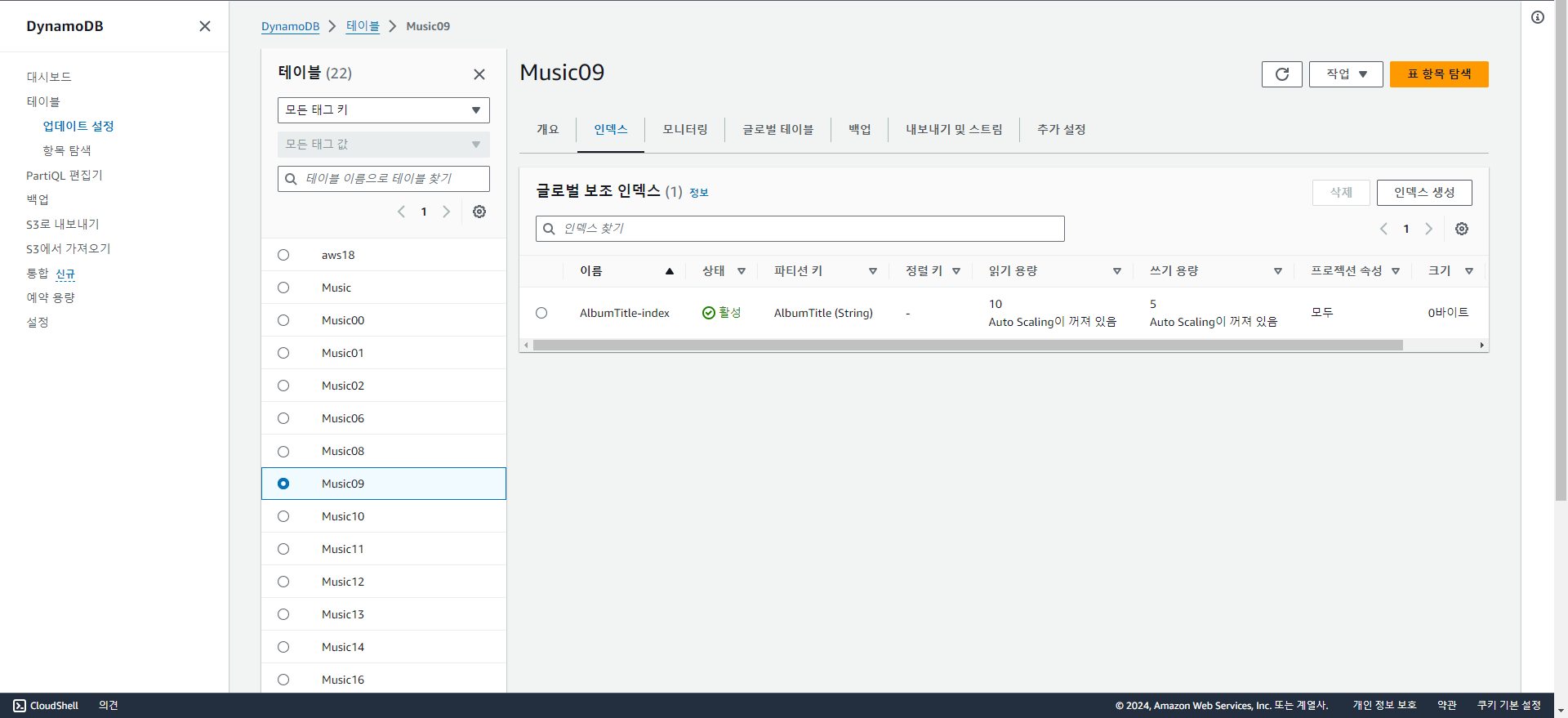The height and width of the screenshot is (718, 1568).
Task: Click the 인덱스 생성 button
Action: click(x=1424, y=193)
